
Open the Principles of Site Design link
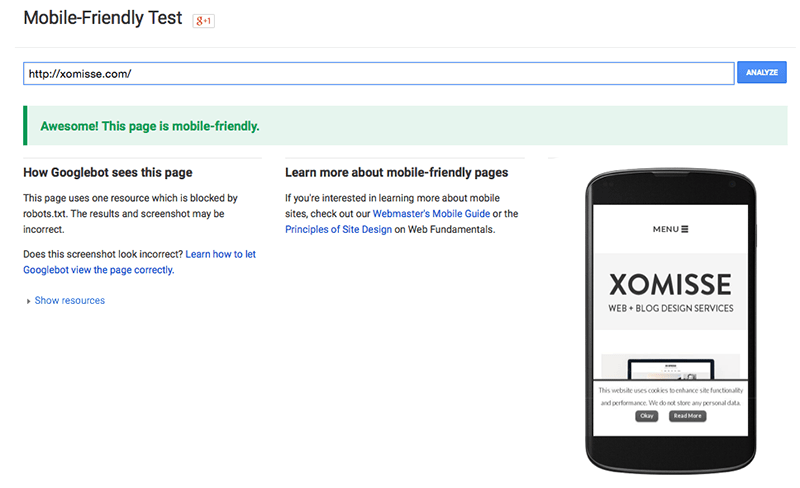pyautogui.click(x=338, y=229)
